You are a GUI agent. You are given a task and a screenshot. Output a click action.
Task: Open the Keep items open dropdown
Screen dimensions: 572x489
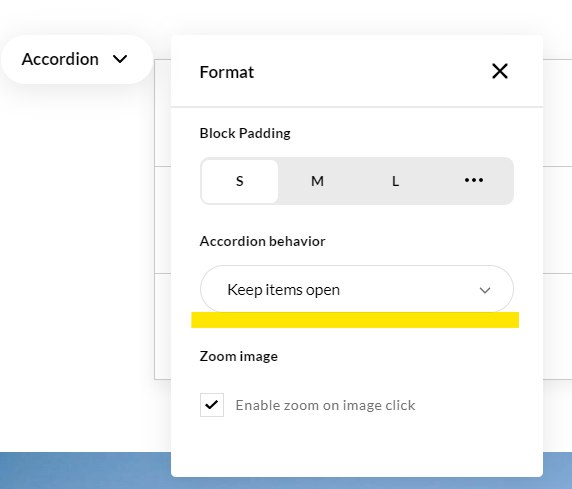(357, 290)
